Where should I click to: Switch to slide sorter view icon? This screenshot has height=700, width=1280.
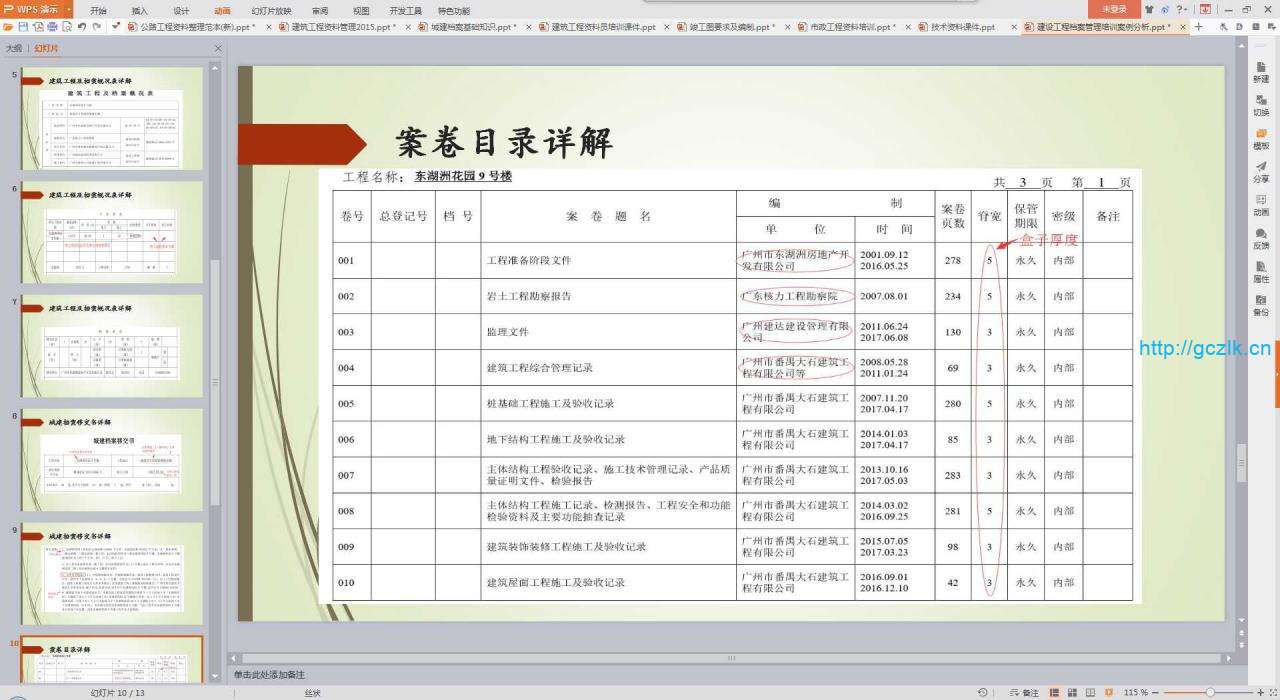1074,692
